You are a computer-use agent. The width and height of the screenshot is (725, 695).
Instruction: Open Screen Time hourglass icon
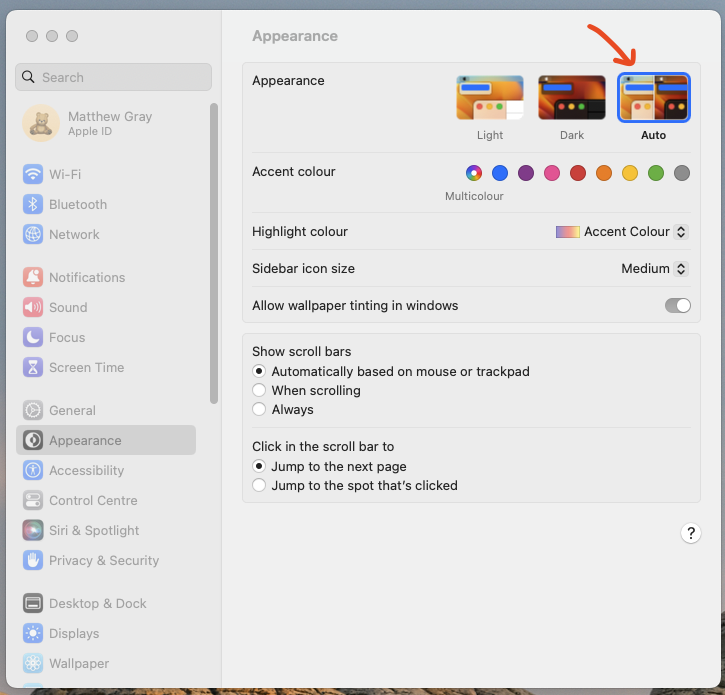tap(33, 367)
